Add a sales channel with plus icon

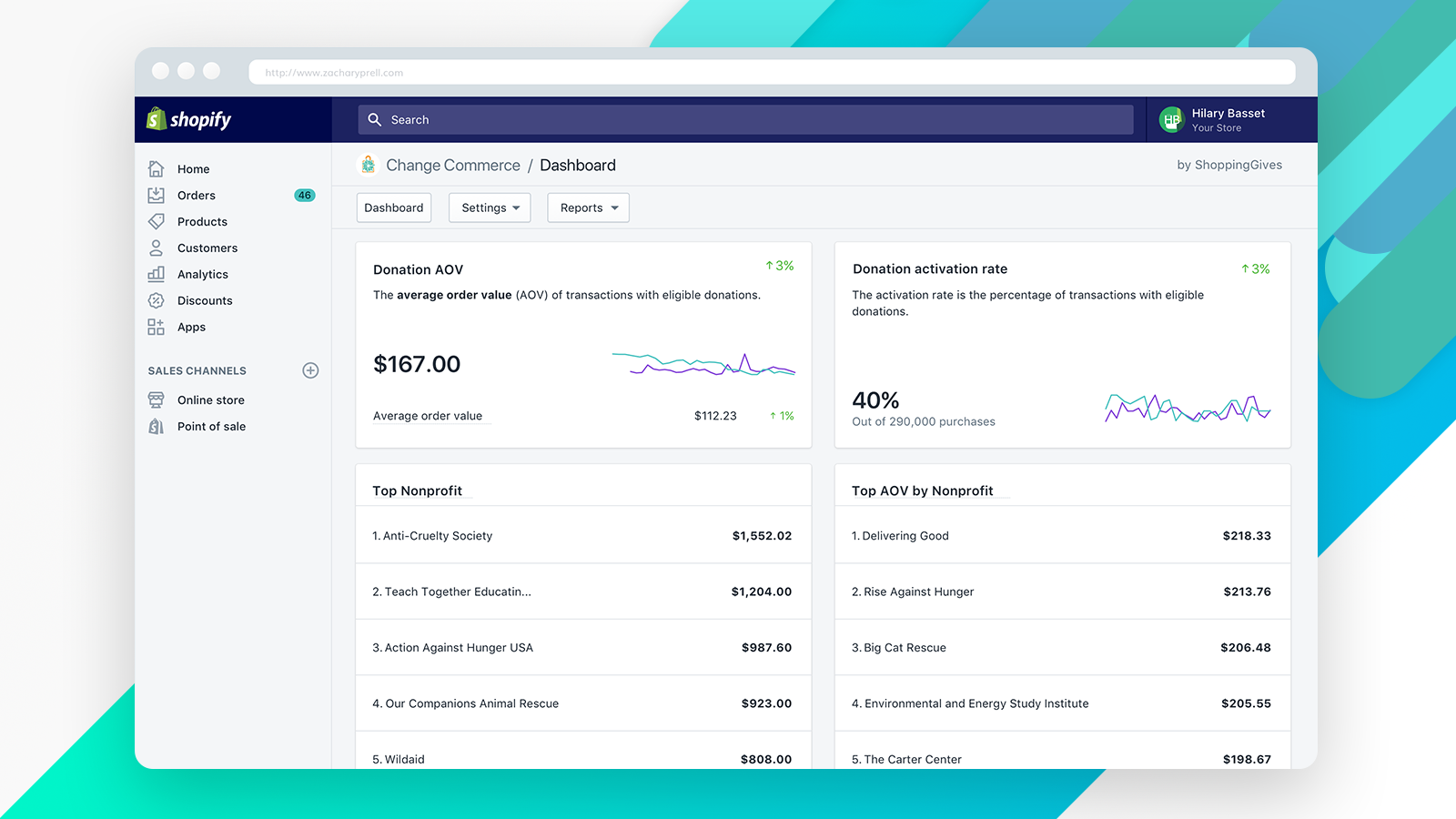310,370
